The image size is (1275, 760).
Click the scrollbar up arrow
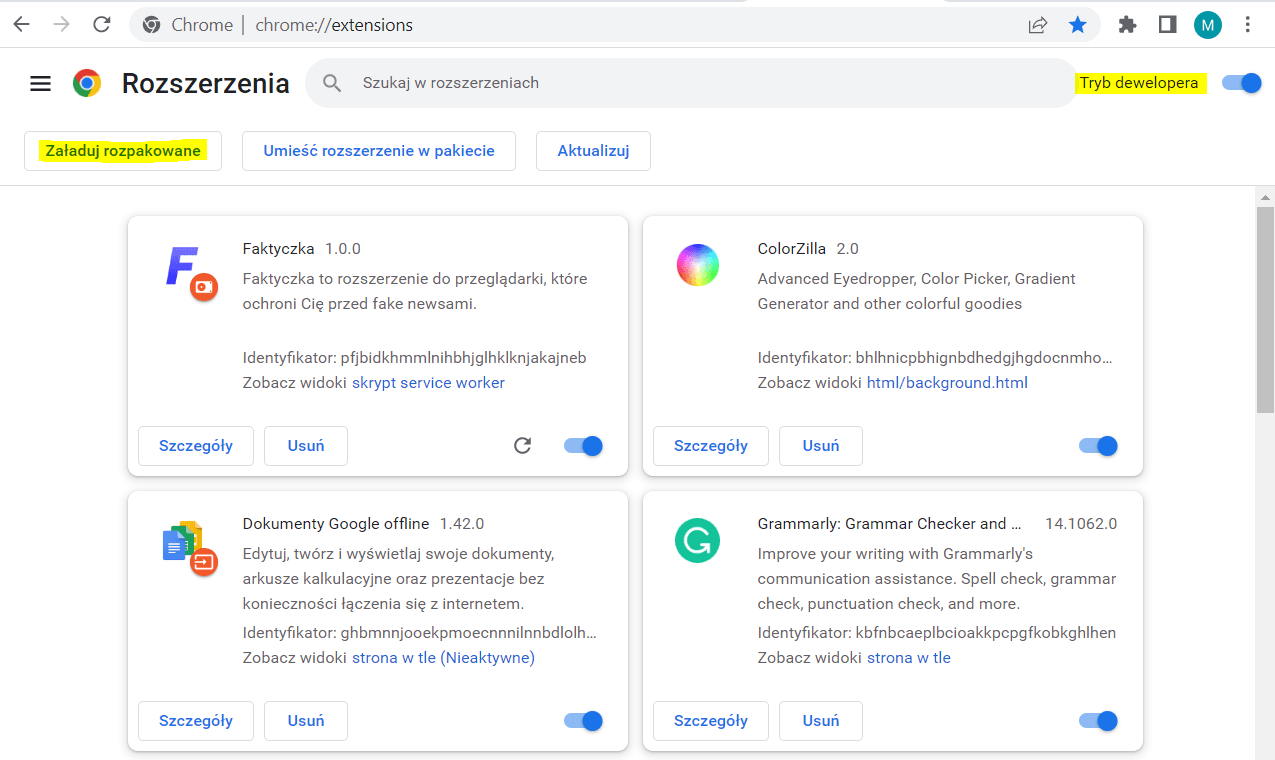pyautogui.click(x=1265, y=196)
